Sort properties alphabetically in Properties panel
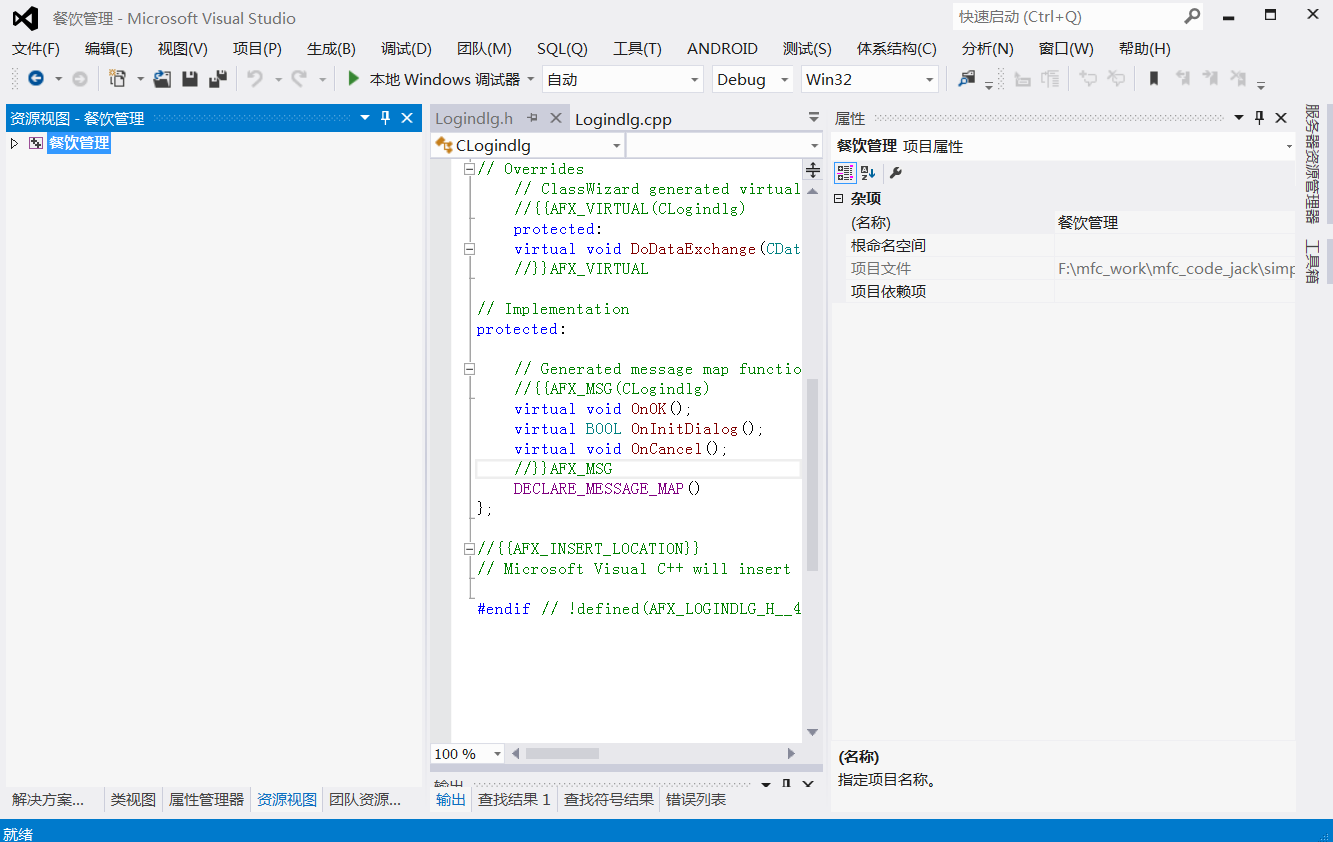1333x842 pixels. (x=866, y=172)
